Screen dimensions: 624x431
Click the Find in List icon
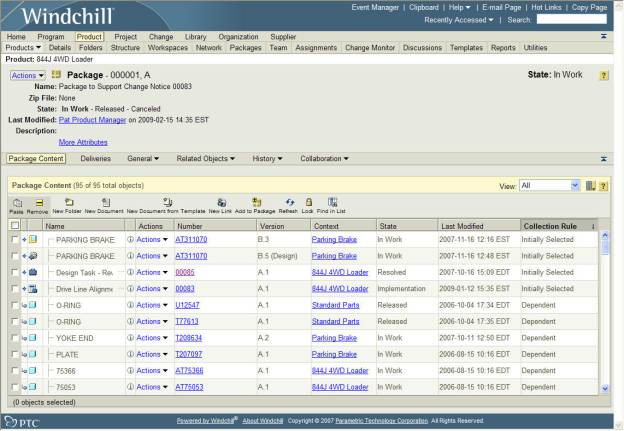[x=332, y=202]
